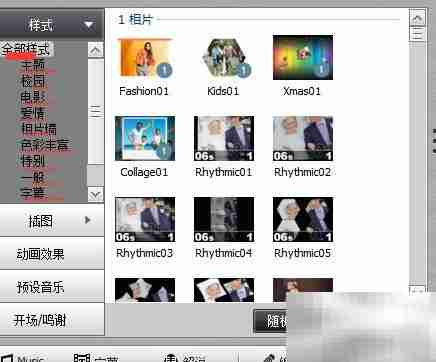Select the Xmas01 style thumbnail
This screenshot has height=362, width=436.
coord(303,57)
